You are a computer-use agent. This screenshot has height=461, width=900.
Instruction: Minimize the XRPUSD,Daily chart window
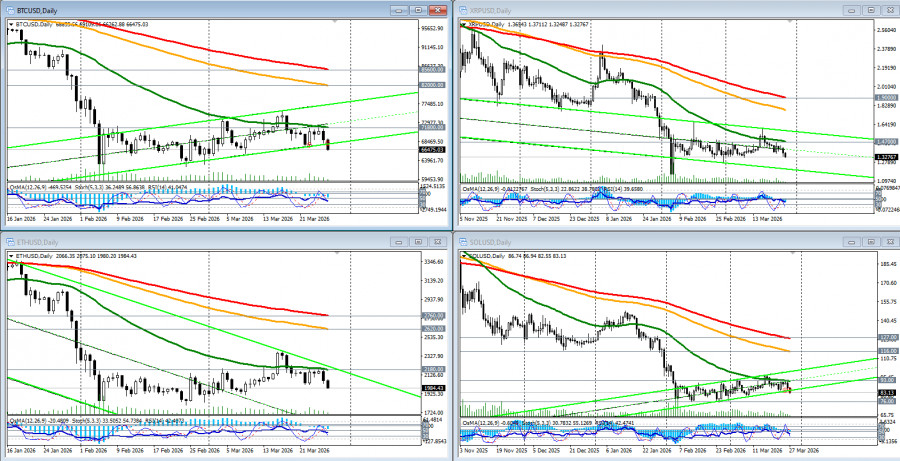click(852, 9)
